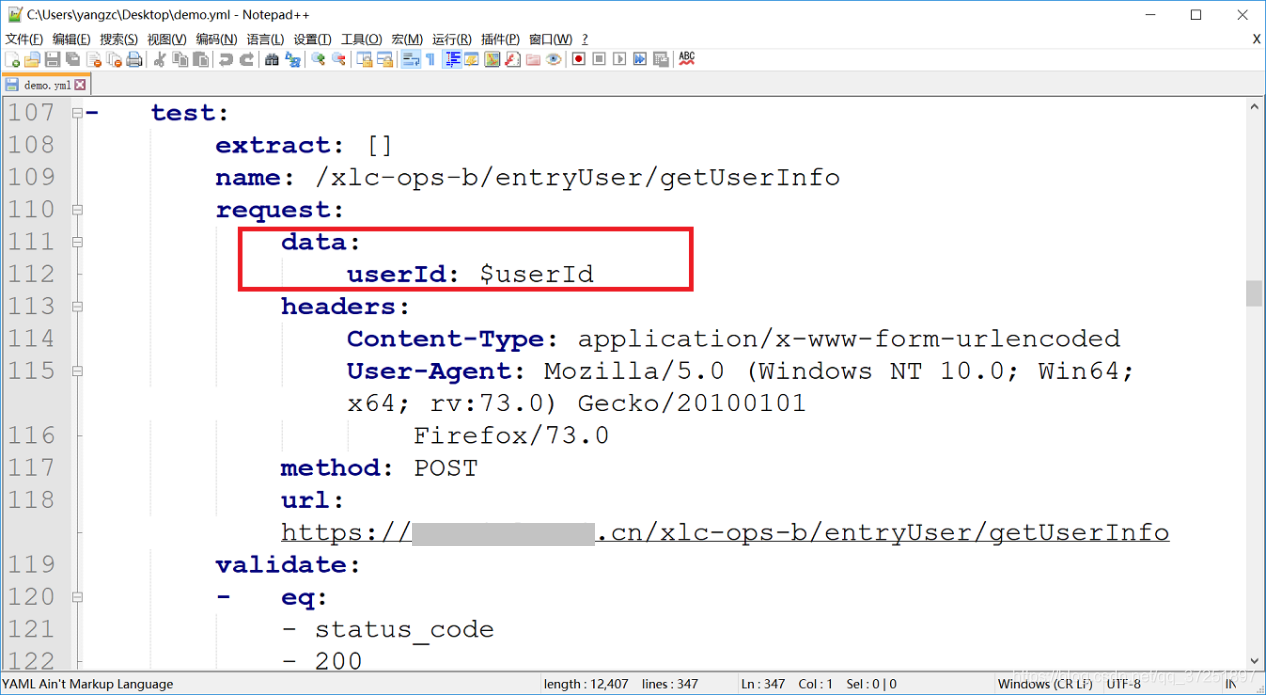
Task: Click the UTF-8 encoding status bar entry
Action: tap(1123, 684)
